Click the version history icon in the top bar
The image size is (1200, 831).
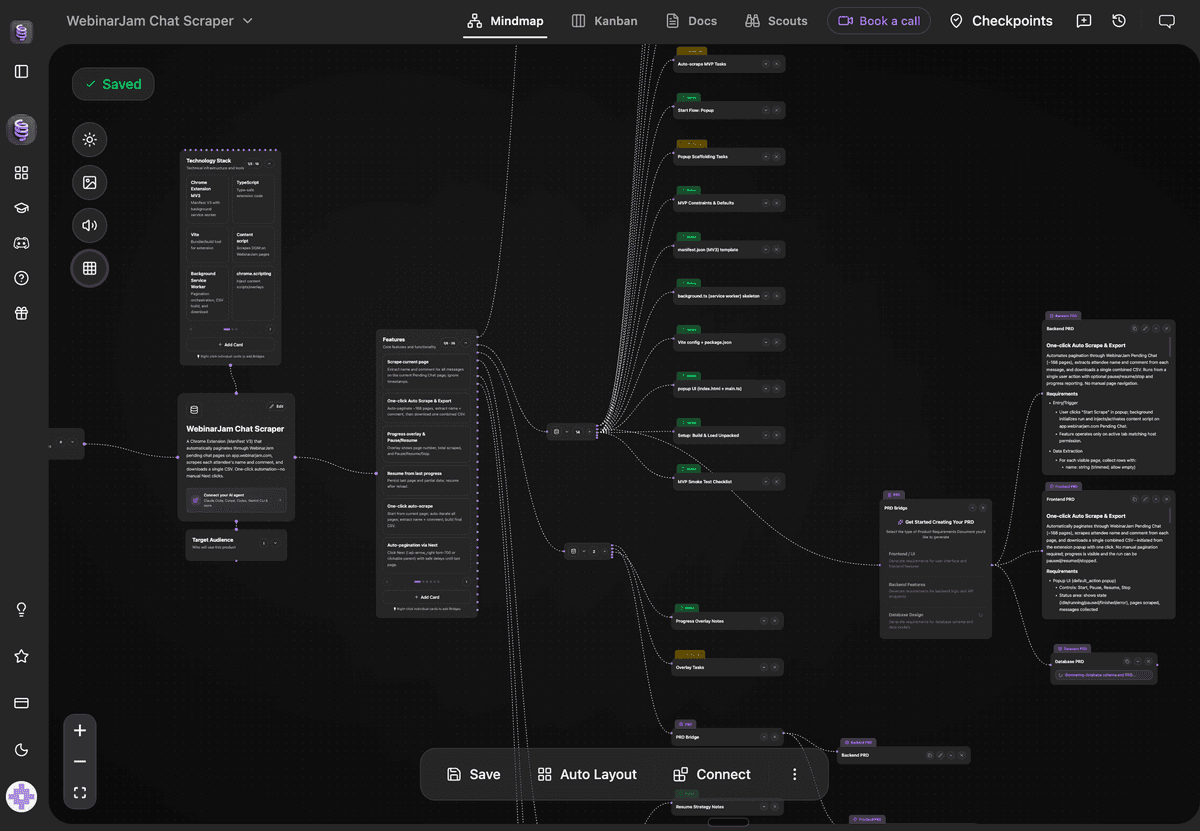(x=1120, y=20)
